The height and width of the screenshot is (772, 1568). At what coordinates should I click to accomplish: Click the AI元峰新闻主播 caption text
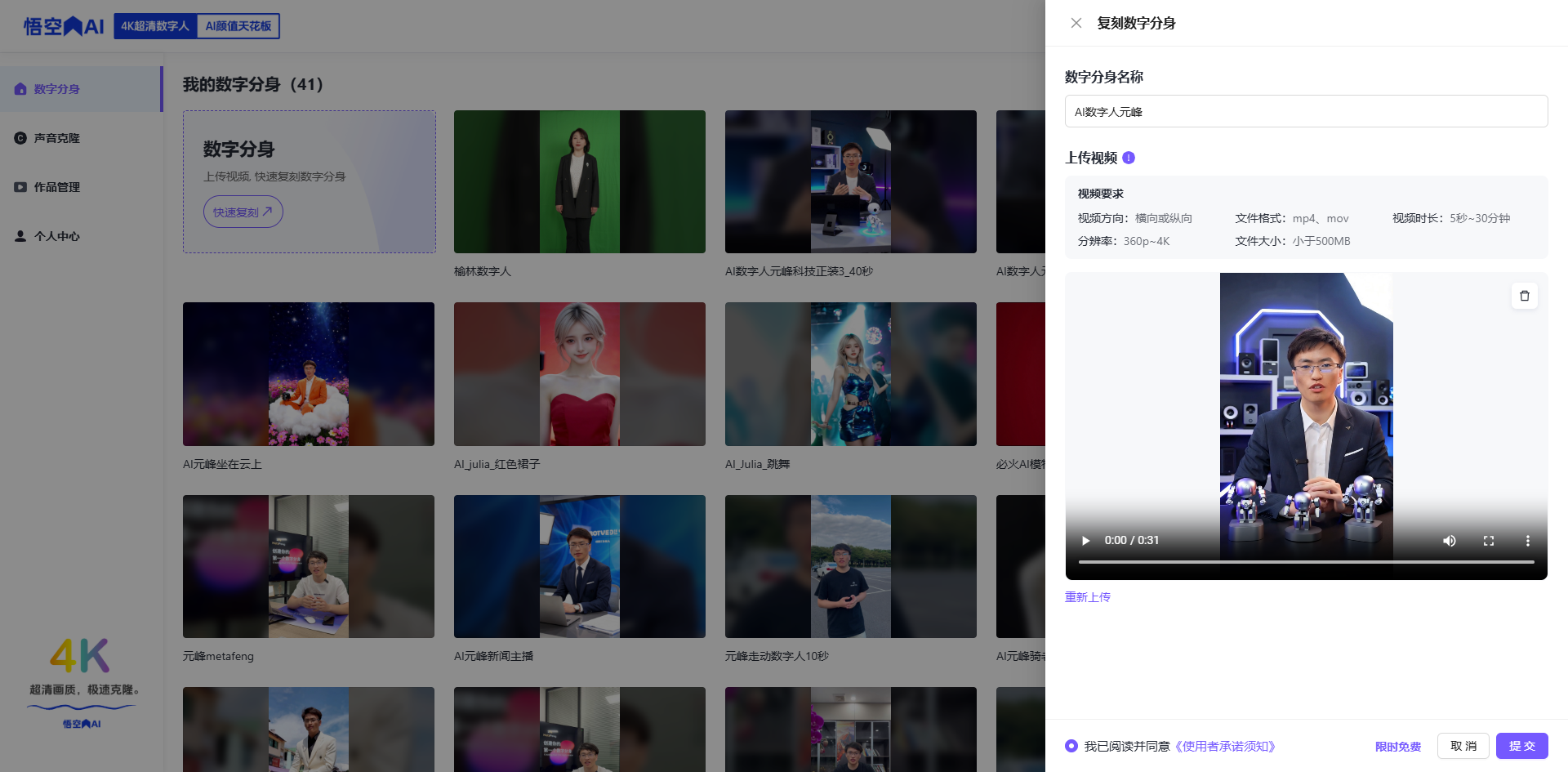click(493, 656)
